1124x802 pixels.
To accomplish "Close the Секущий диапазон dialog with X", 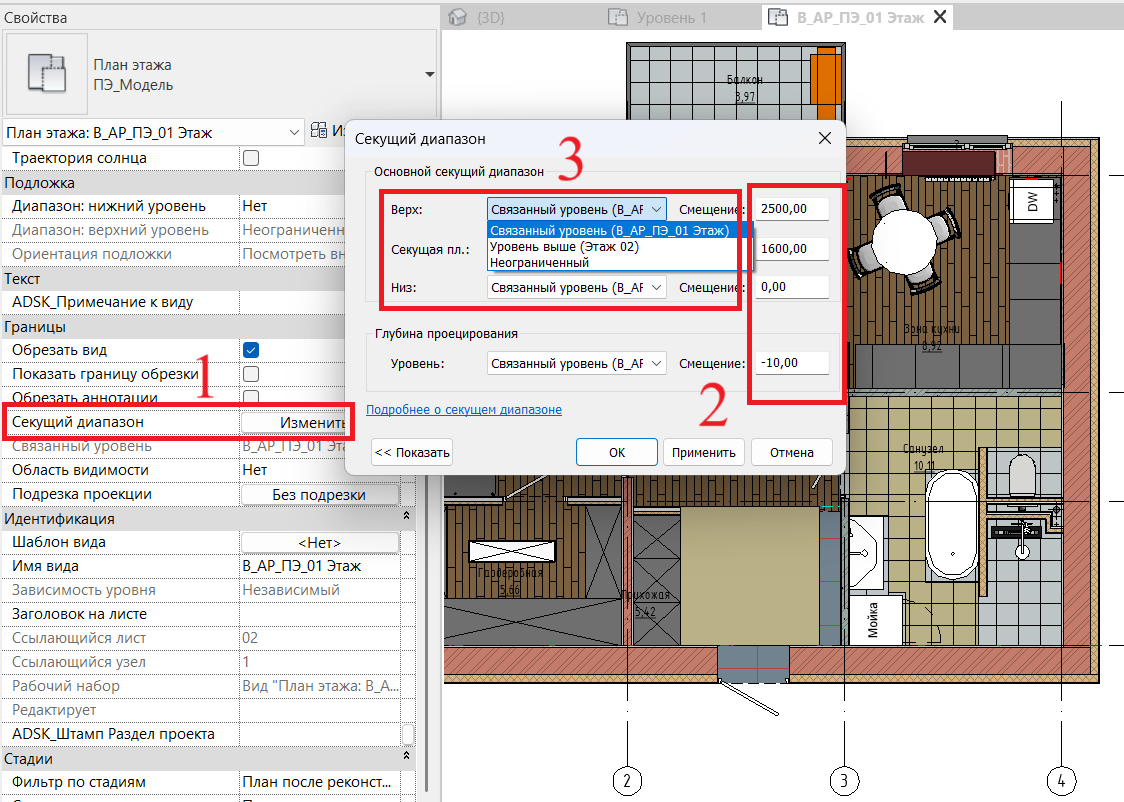I will [825, 138].
